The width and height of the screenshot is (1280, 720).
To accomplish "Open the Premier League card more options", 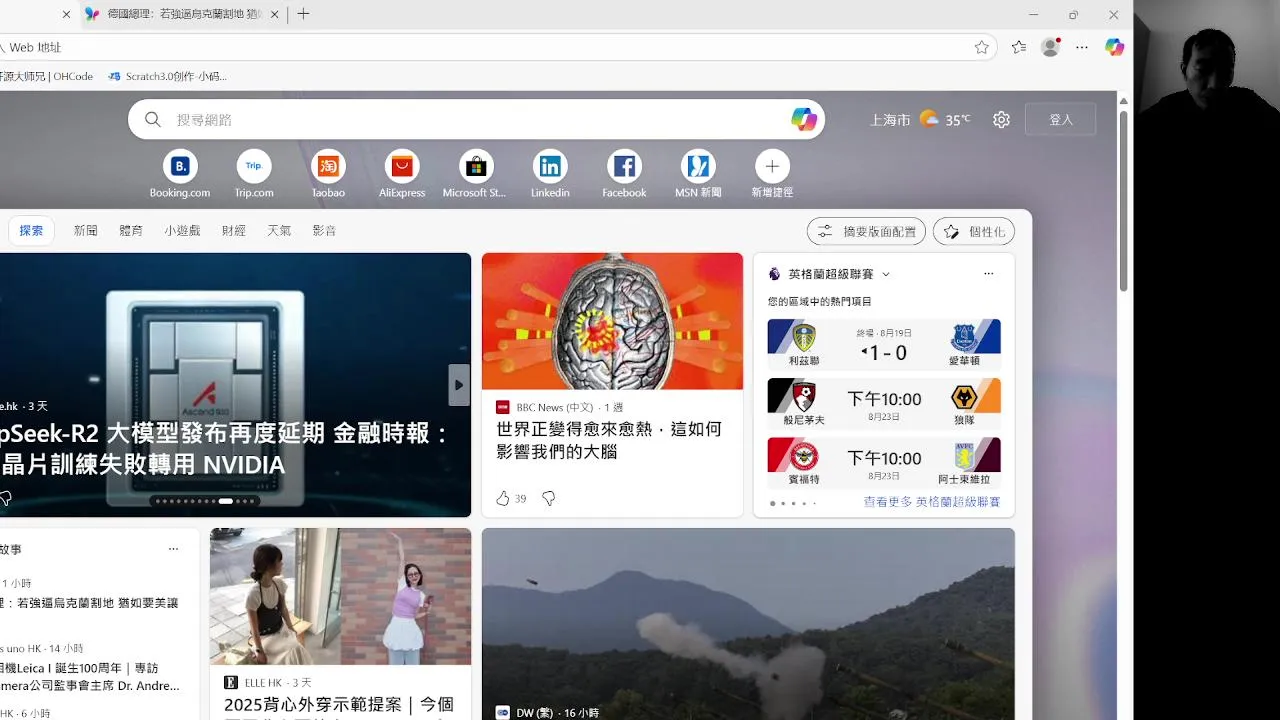I will point(988,273).
